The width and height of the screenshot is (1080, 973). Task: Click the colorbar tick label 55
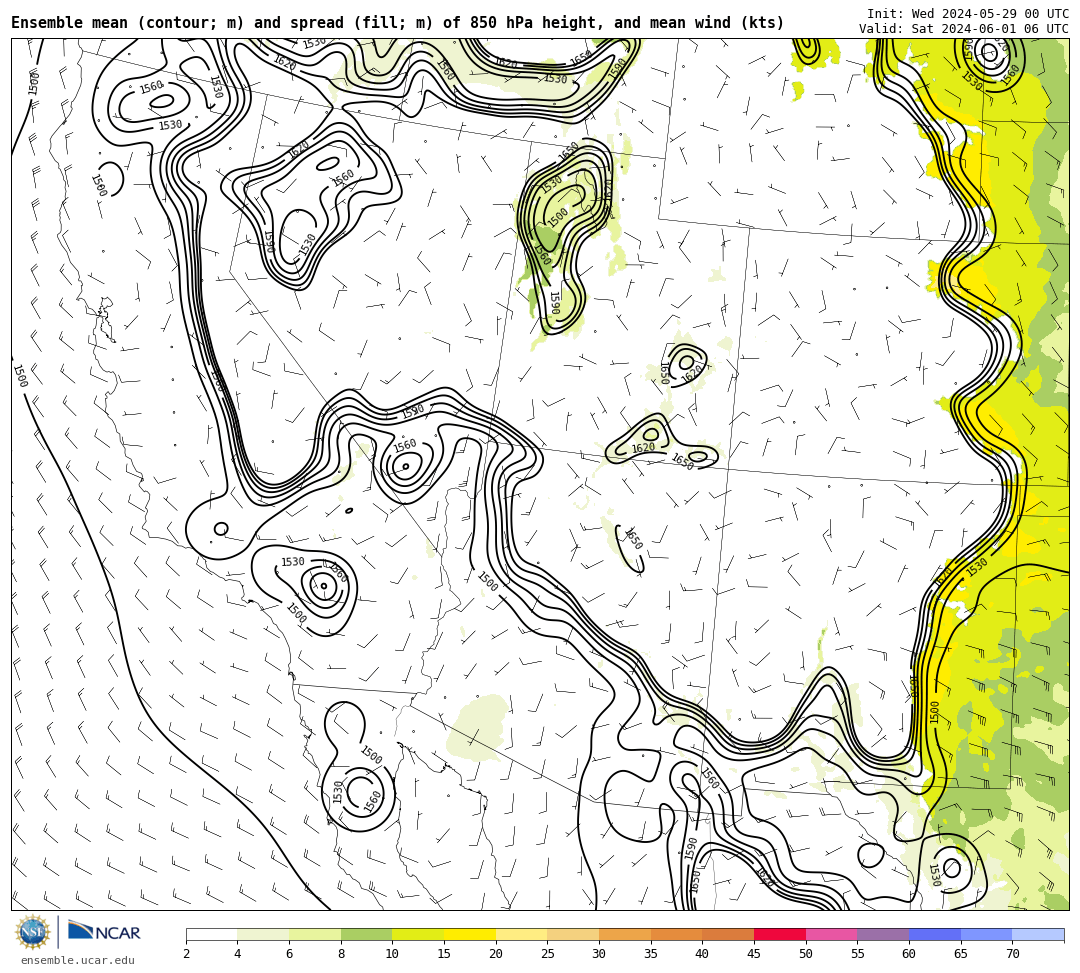point(858,954)
